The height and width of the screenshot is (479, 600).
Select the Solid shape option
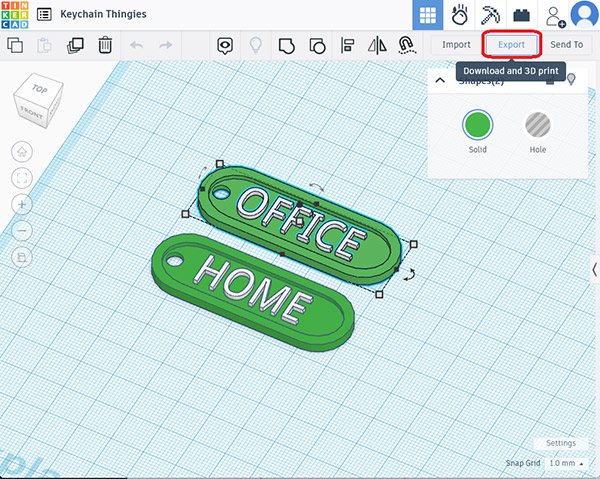click(477, 125)
